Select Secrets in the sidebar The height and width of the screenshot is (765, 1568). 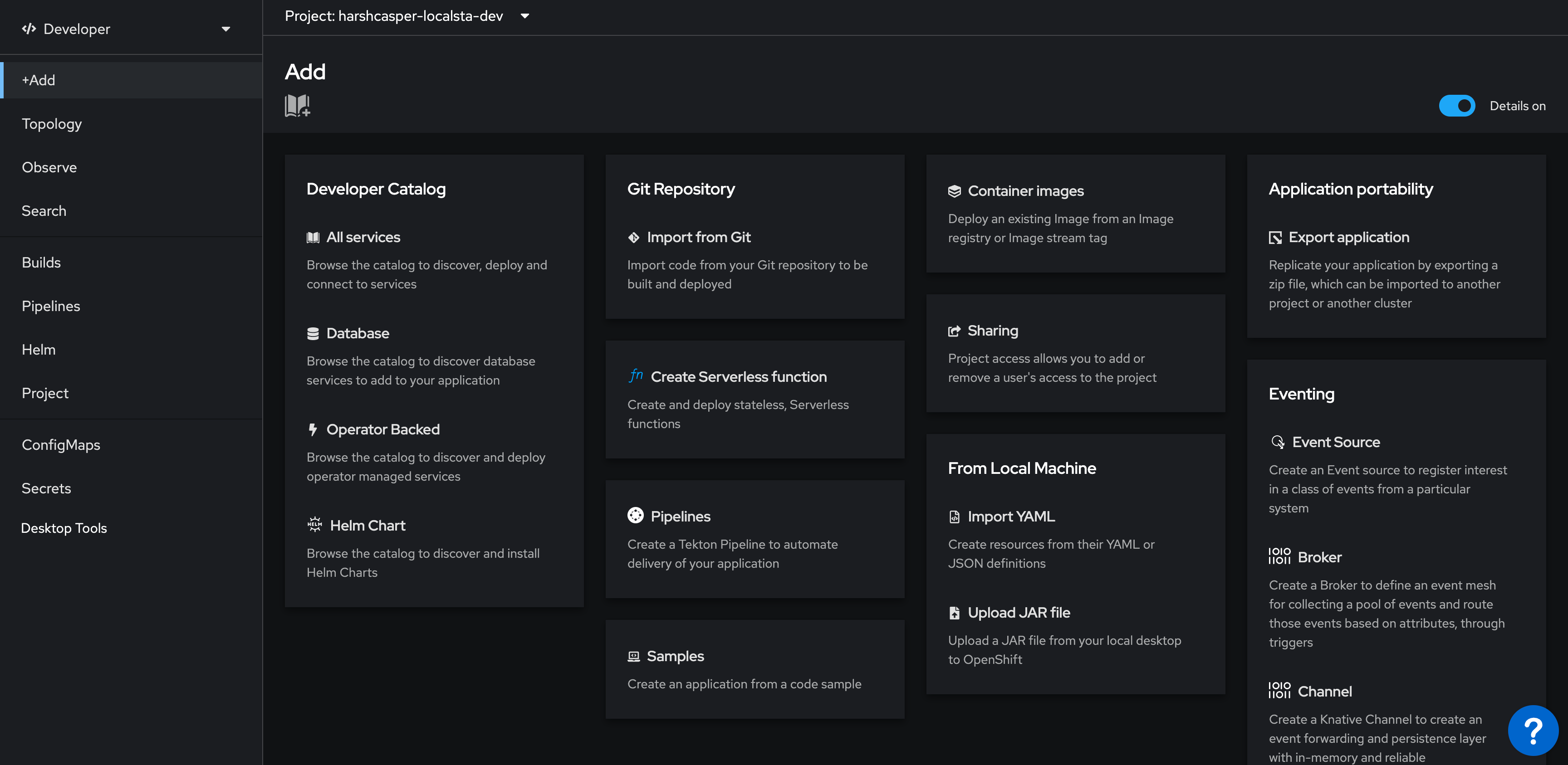coord(46,487)
